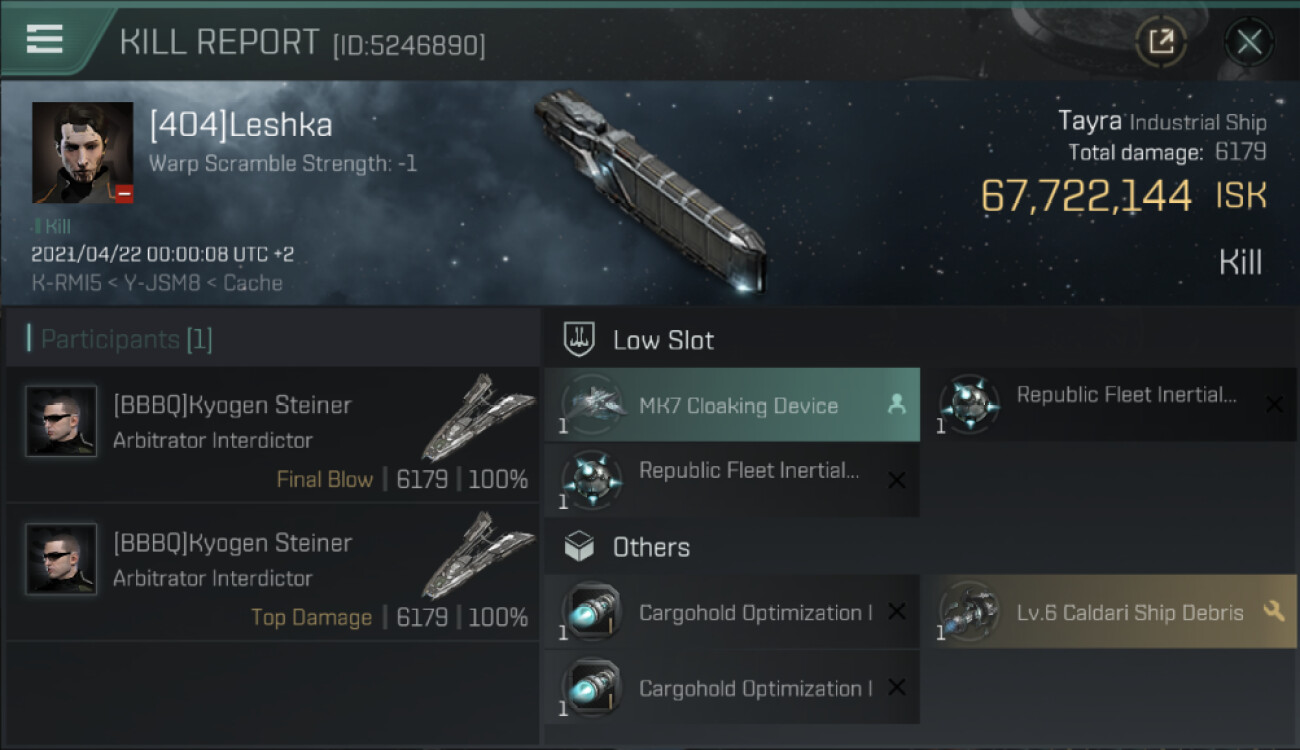The image size is (1300, 750).
Task: Select the Low Slot section icon
Action: point(580,340)
